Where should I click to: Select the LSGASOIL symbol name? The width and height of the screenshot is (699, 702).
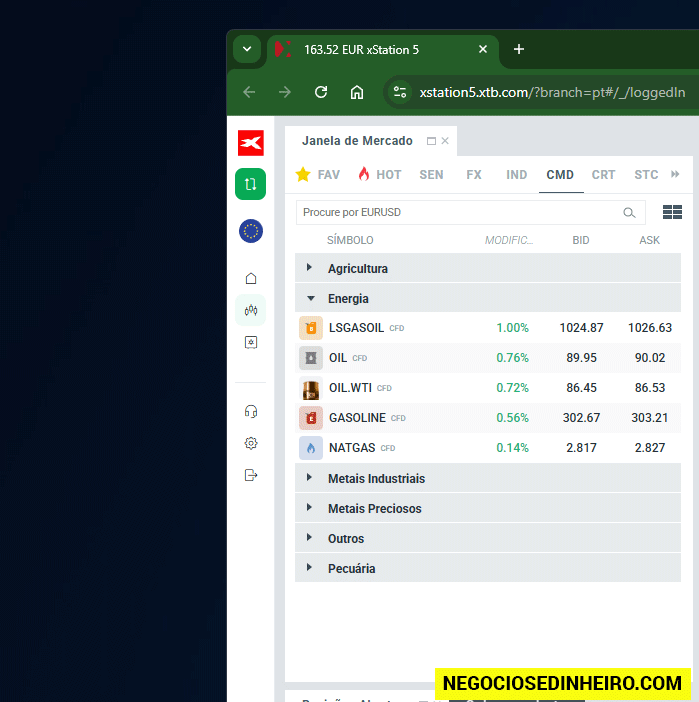point(356,328)
